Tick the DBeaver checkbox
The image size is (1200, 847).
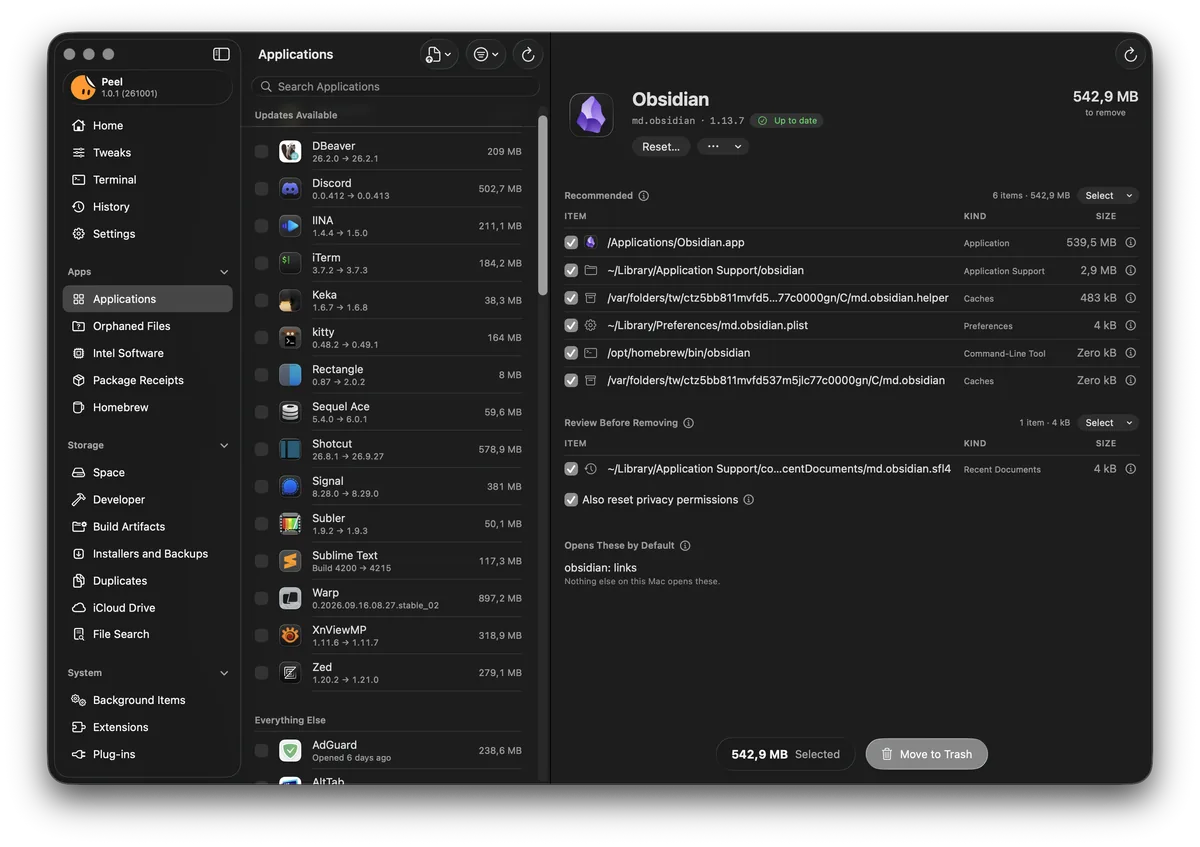pyautogui.click(x=261, y=152)
